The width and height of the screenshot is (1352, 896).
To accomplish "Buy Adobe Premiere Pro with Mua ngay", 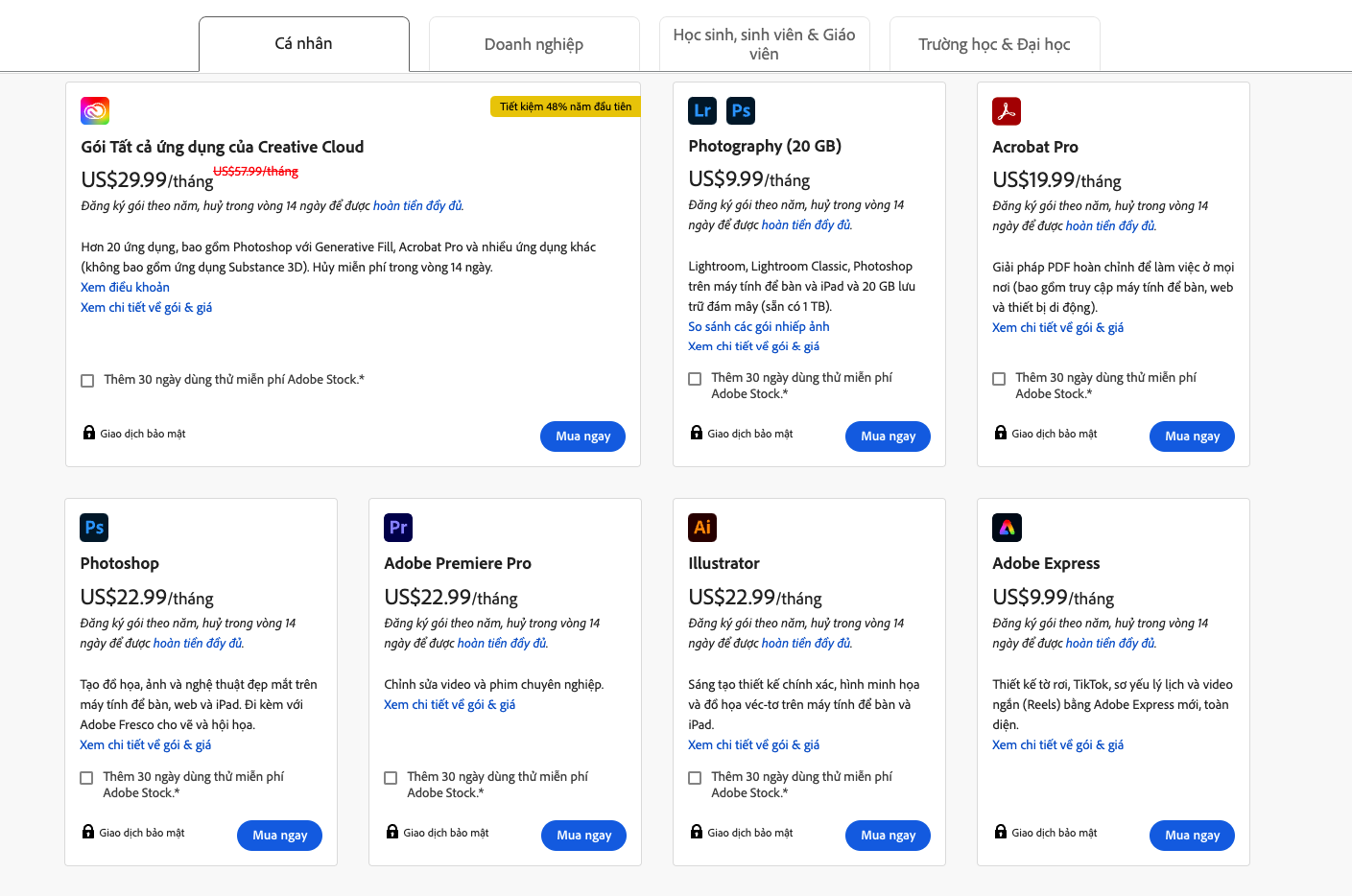I will point(584,836).
